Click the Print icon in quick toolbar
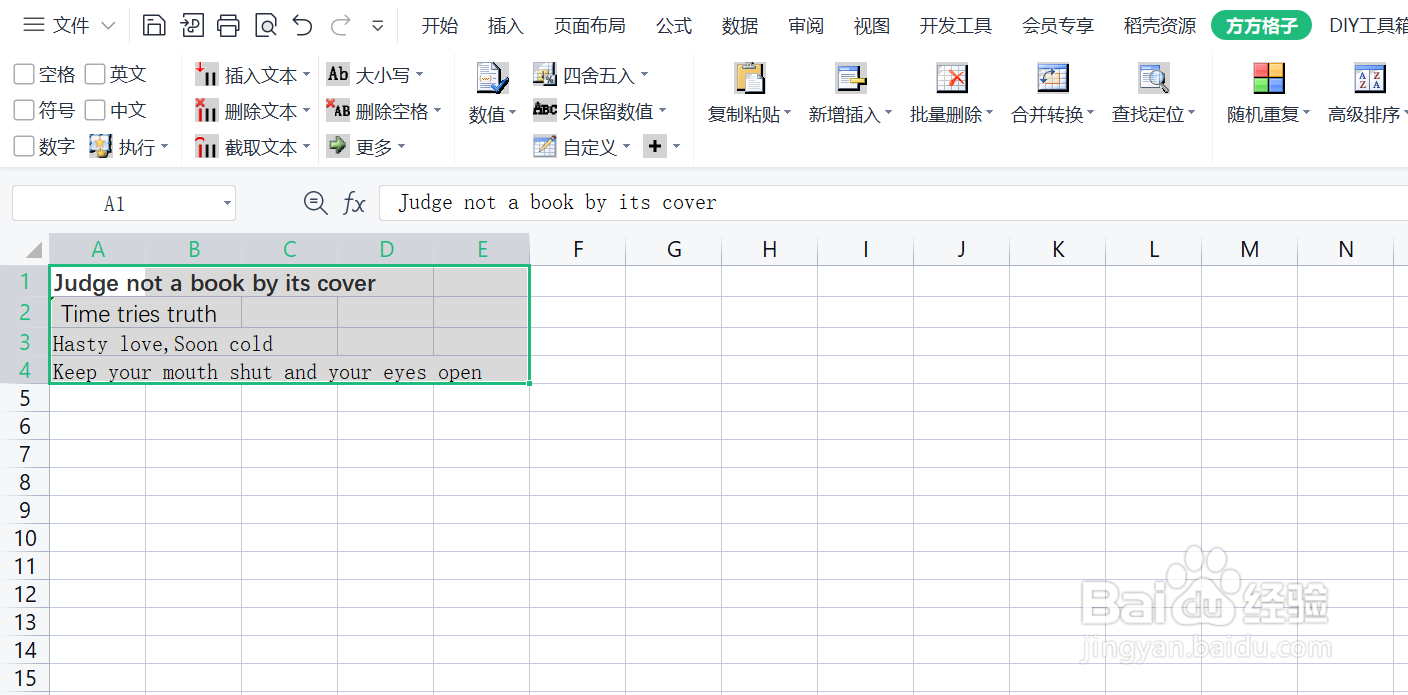The image size is (1408, 695). click(228, 26)
